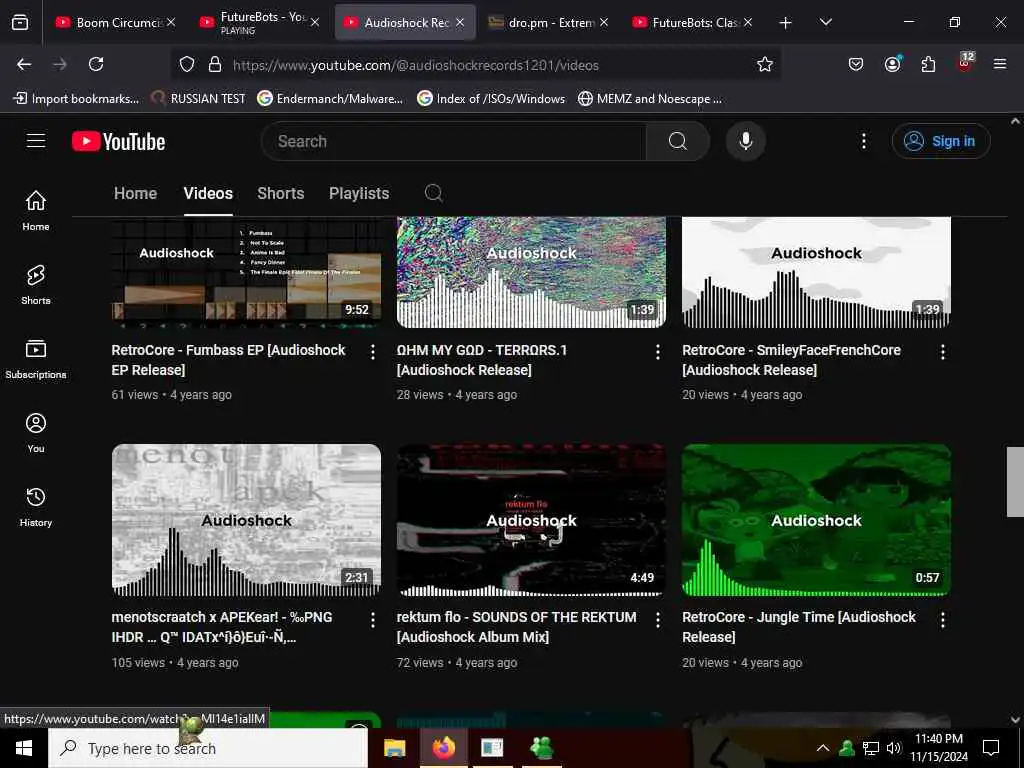Open the notification center icon
Image resolution: width=1024 pixels, height=768 pixels.
point(991,748)
